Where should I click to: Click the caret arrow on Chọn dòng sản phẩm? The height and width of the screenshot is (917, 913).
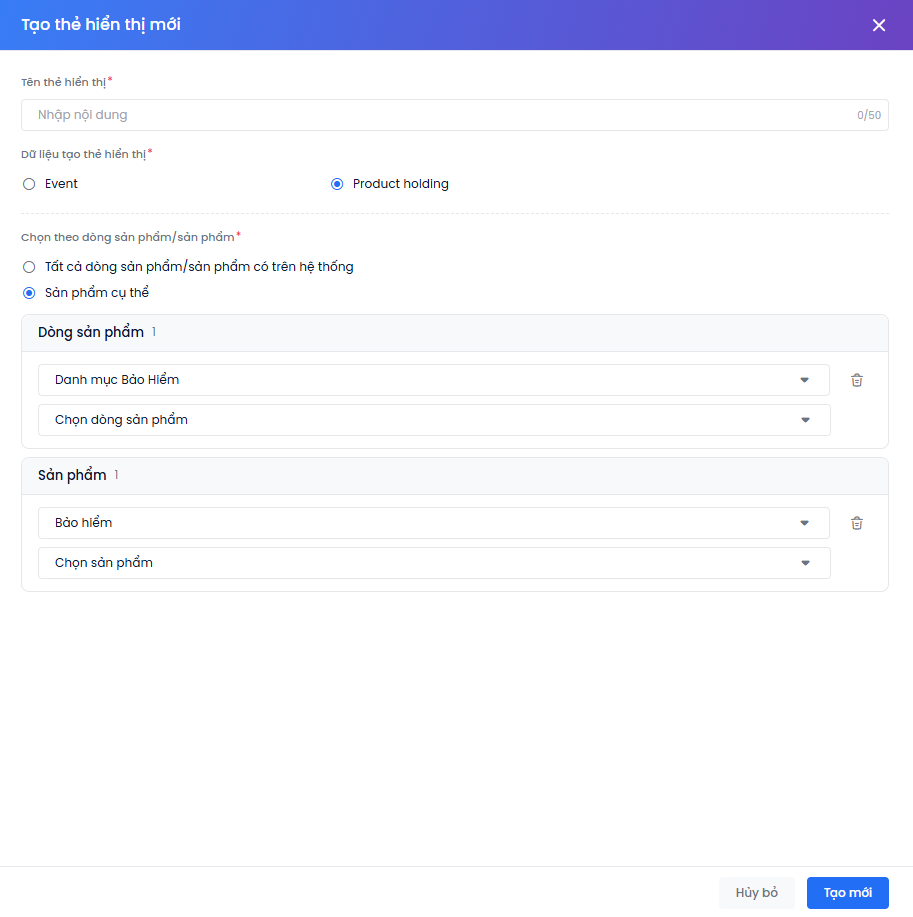[x=805, y=420]
